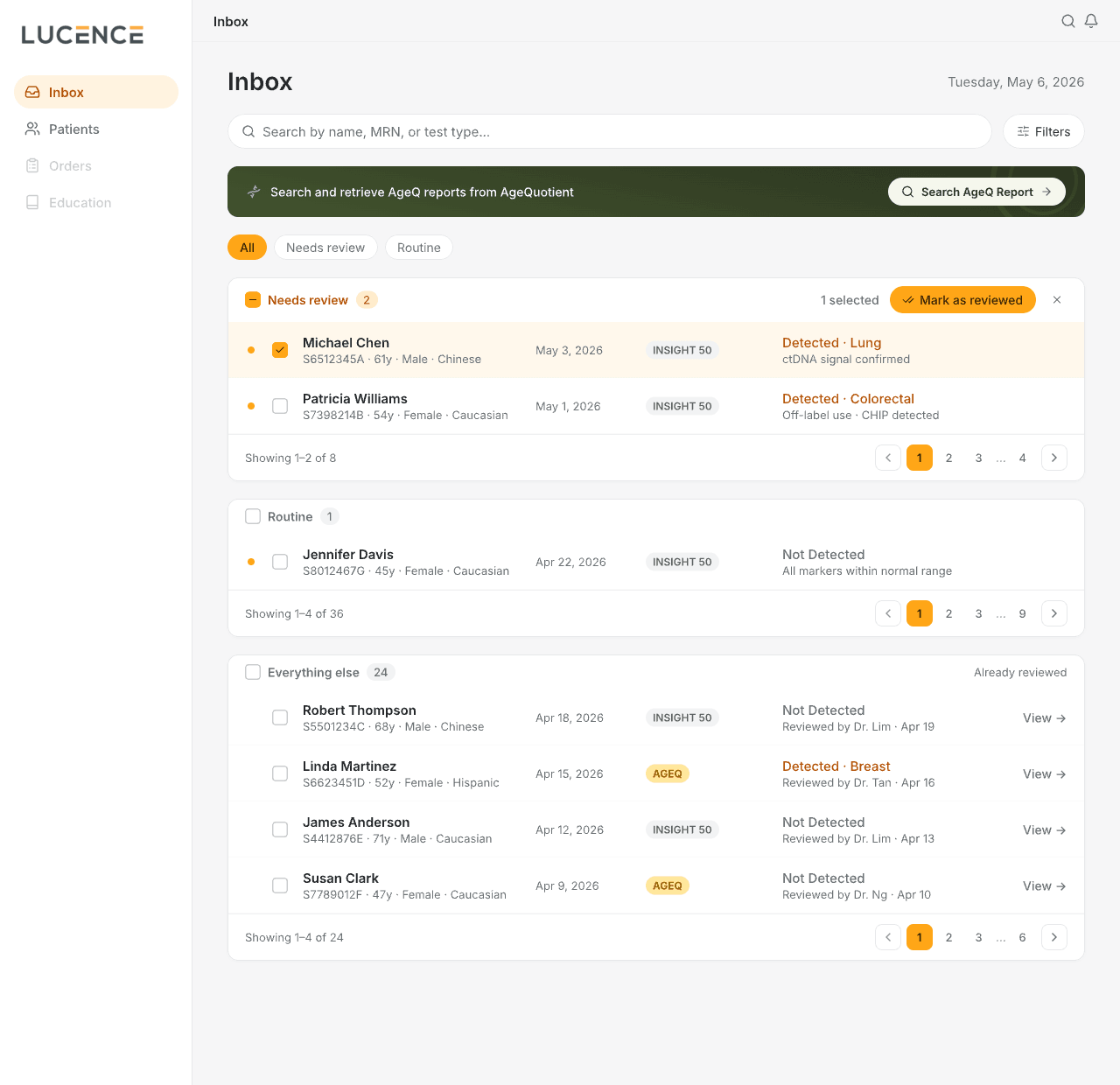
Task: Focus the search by name or MRN field
Action: tap(610, 131)
